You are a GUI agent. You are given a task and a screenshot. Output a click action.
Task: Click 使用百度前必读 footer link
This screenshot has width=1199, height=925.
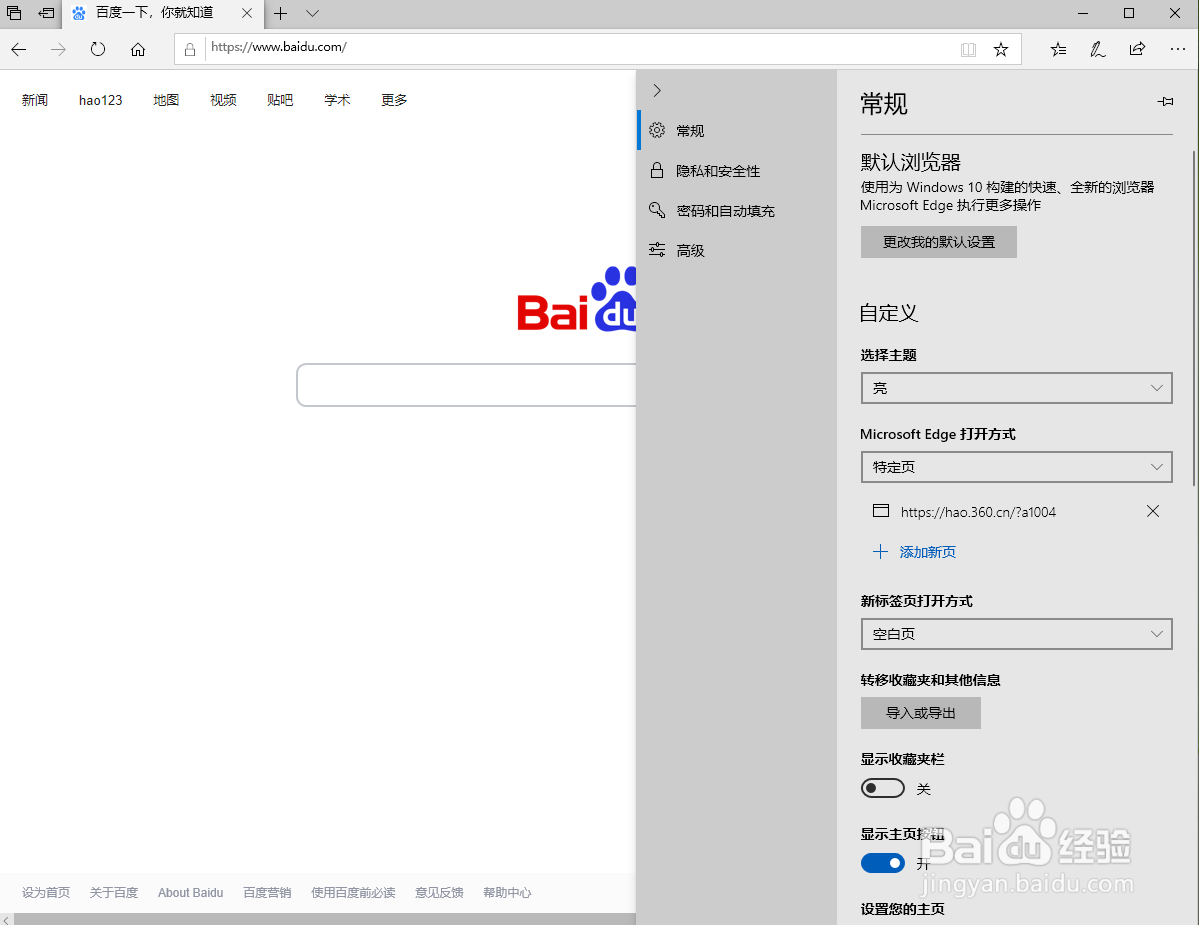(x=353, y=892)
